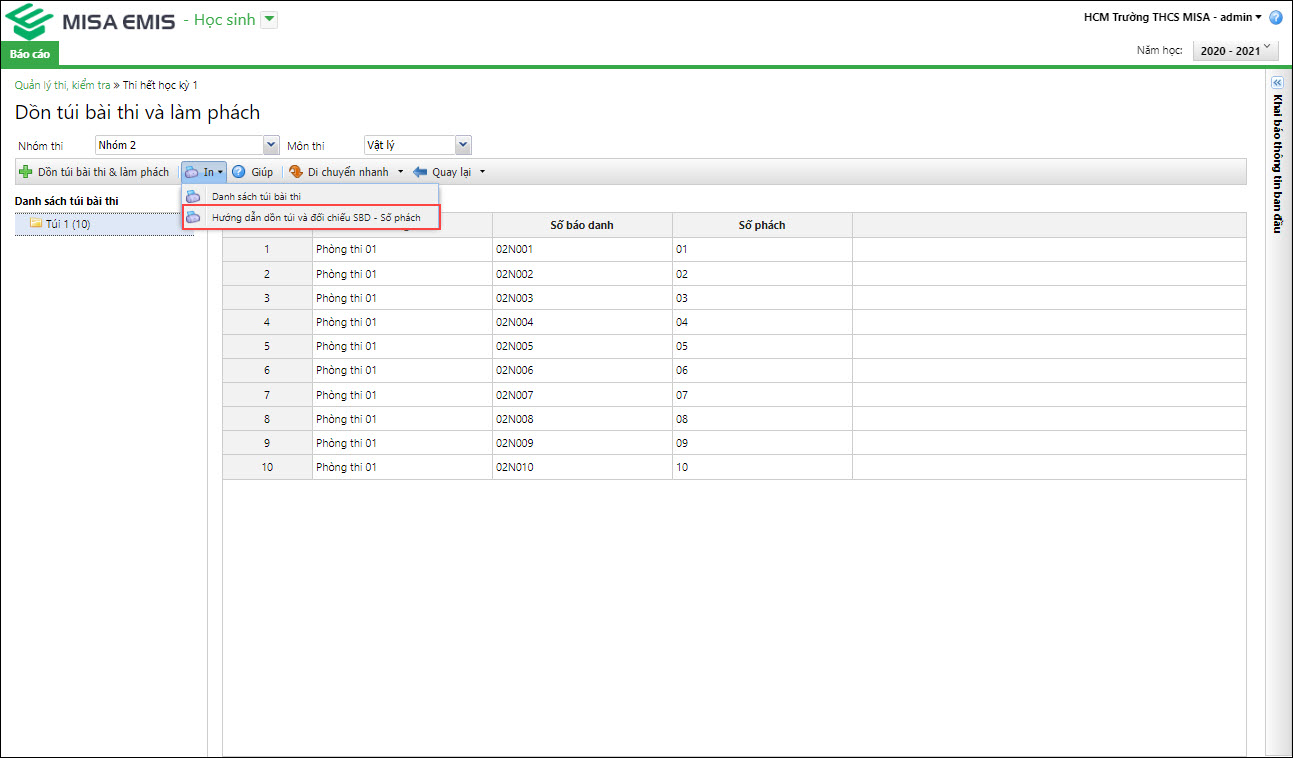
Task: Open the Môn thi dropdown
Action: [x=462, y=146]
